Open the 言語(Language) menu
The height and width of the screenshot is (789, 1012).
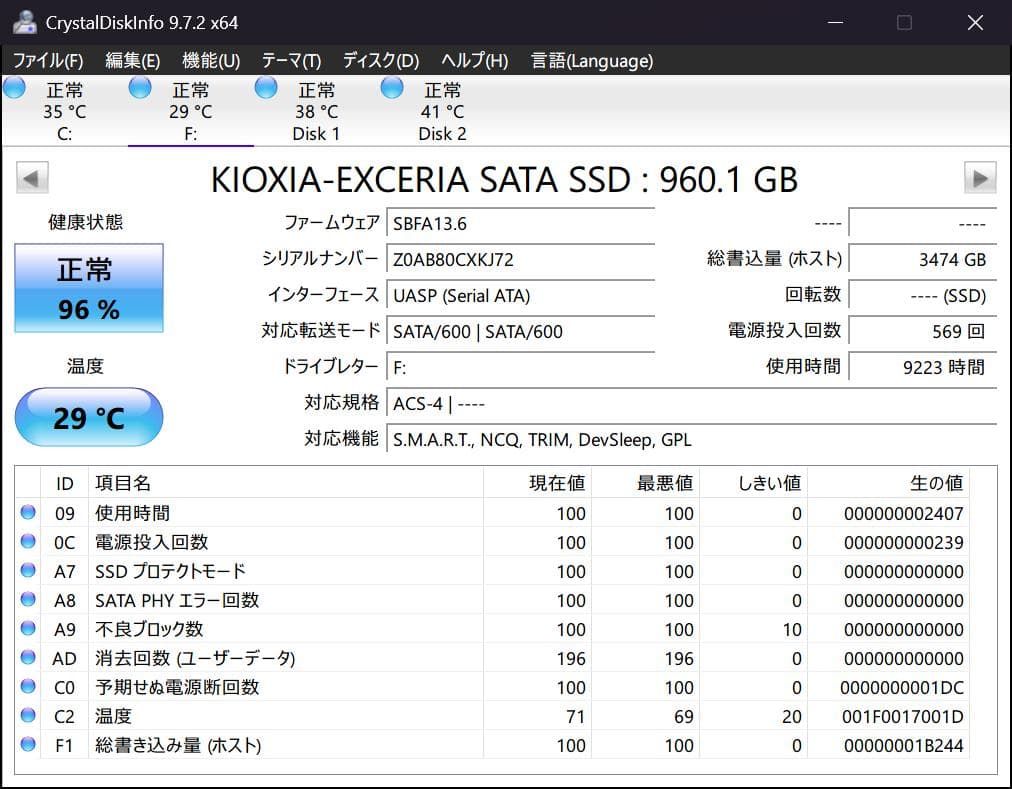tap(592, 60)
